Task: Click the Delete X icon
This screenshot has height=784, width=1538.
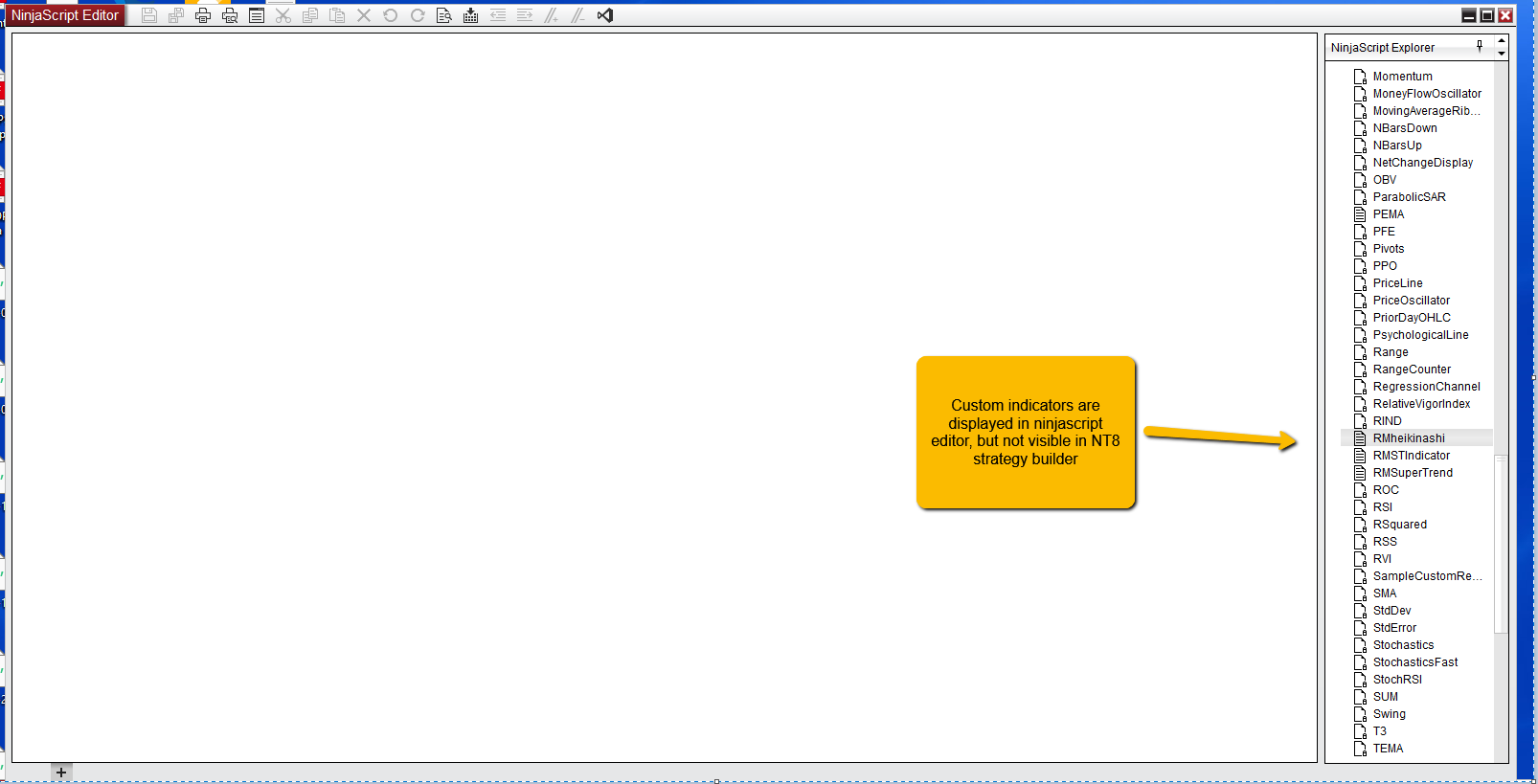Action: [x=364, y=15]
